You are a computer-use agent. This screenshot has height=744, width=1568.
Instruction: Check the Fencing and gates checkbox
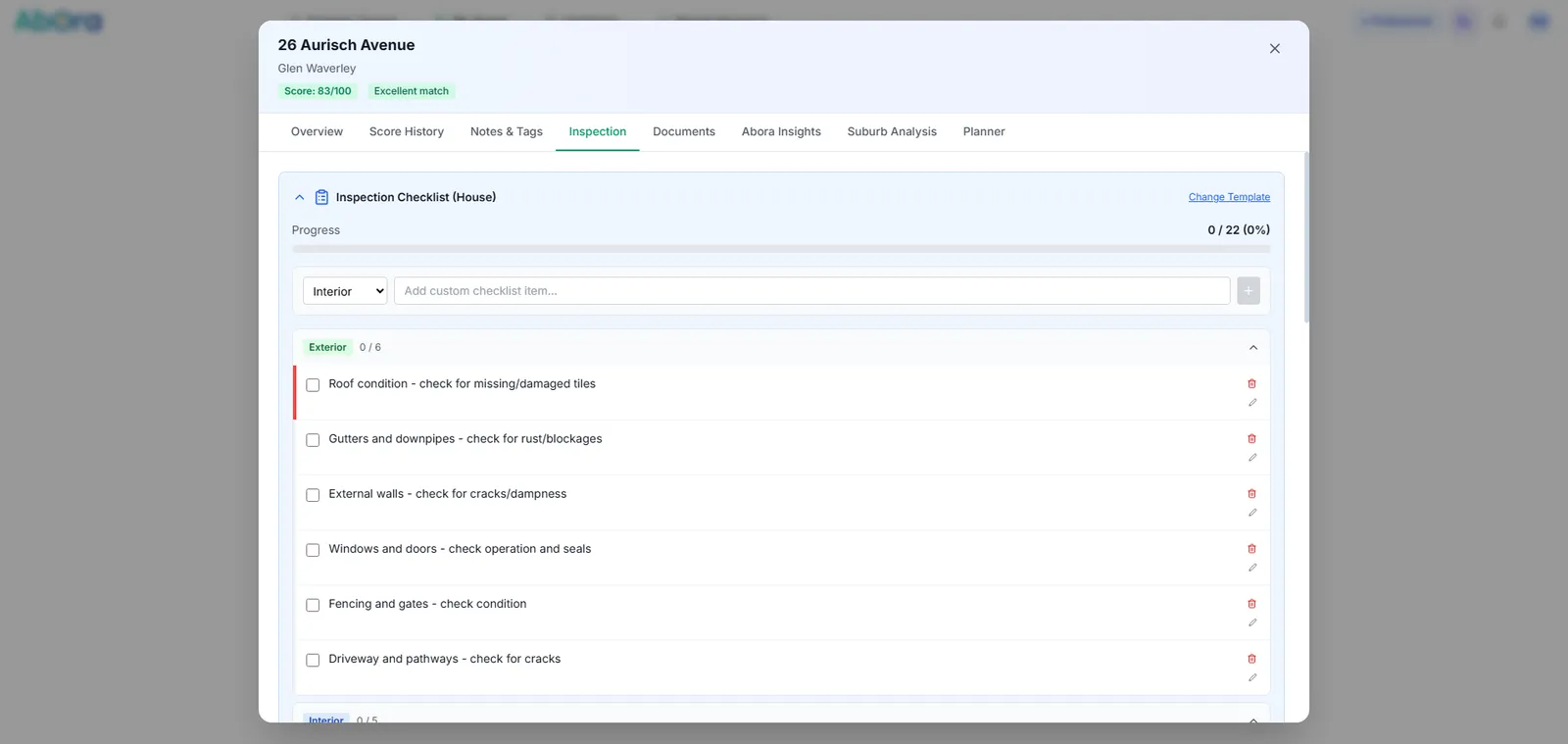click(313, 605)
